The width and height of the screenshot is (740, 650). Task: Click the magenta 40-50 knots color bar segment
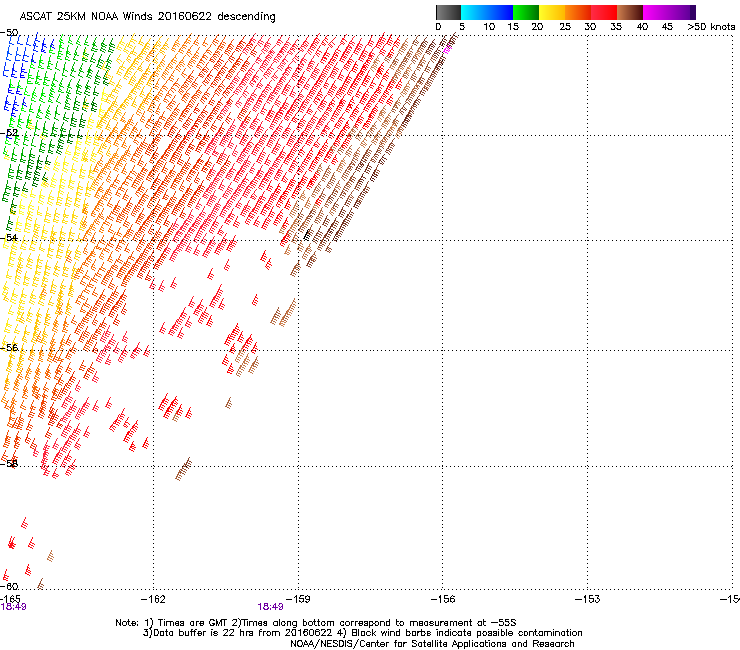click(x=669, y=12)
